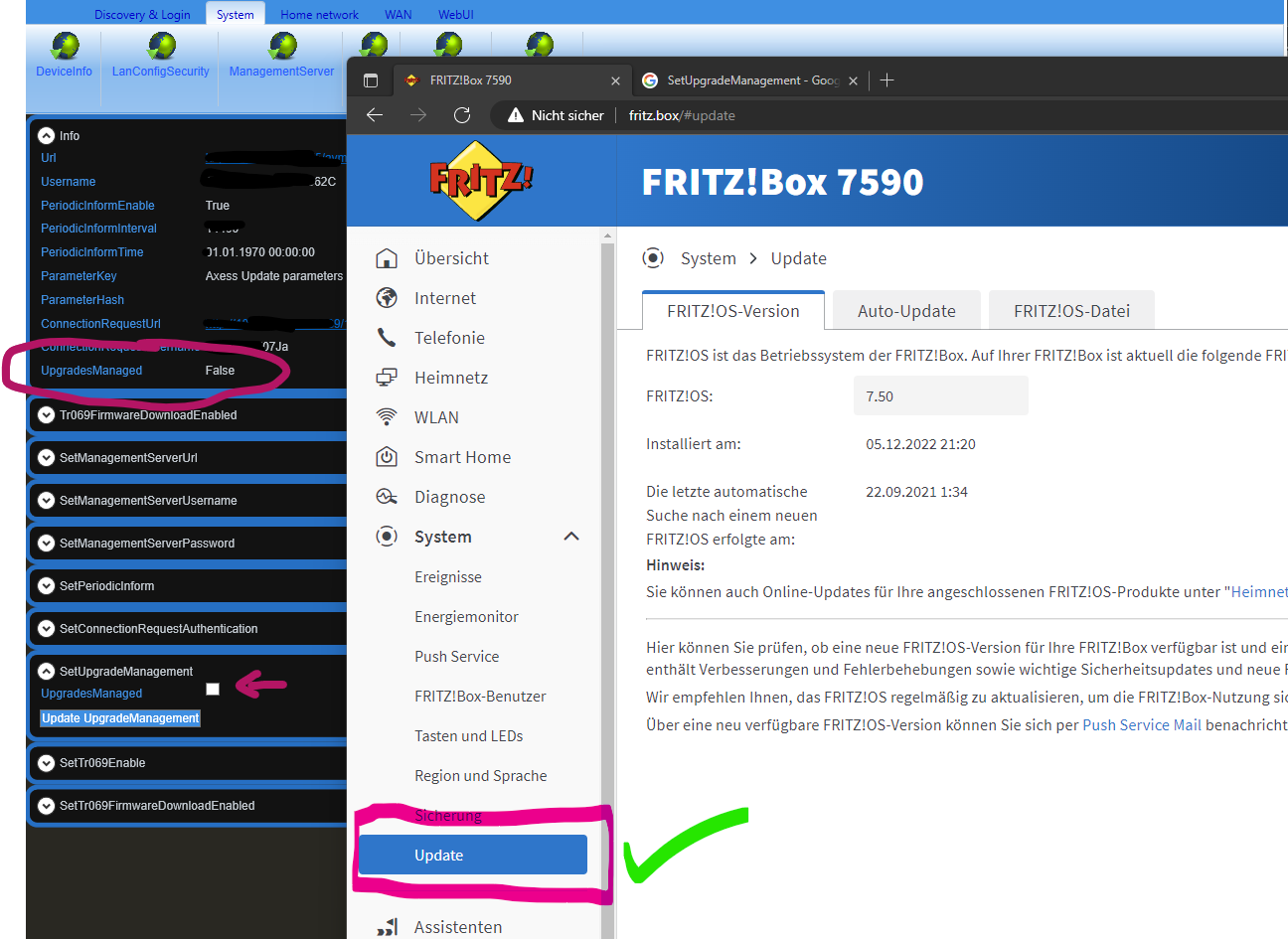
Task: Click the fritz.box address bar
Action: [x=682, y=115]
